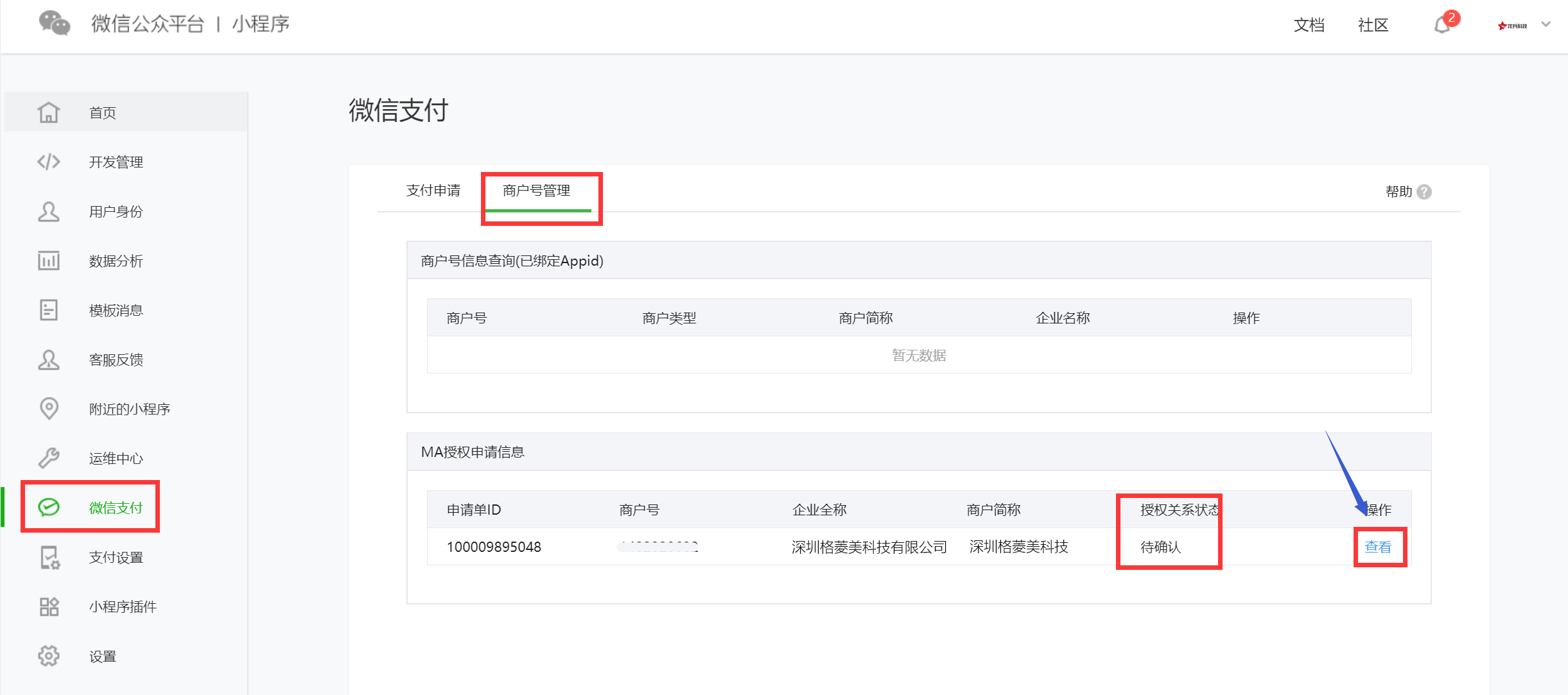Open the 社区 link in header
The image size is (1568, 695).
coord(1373,25)
